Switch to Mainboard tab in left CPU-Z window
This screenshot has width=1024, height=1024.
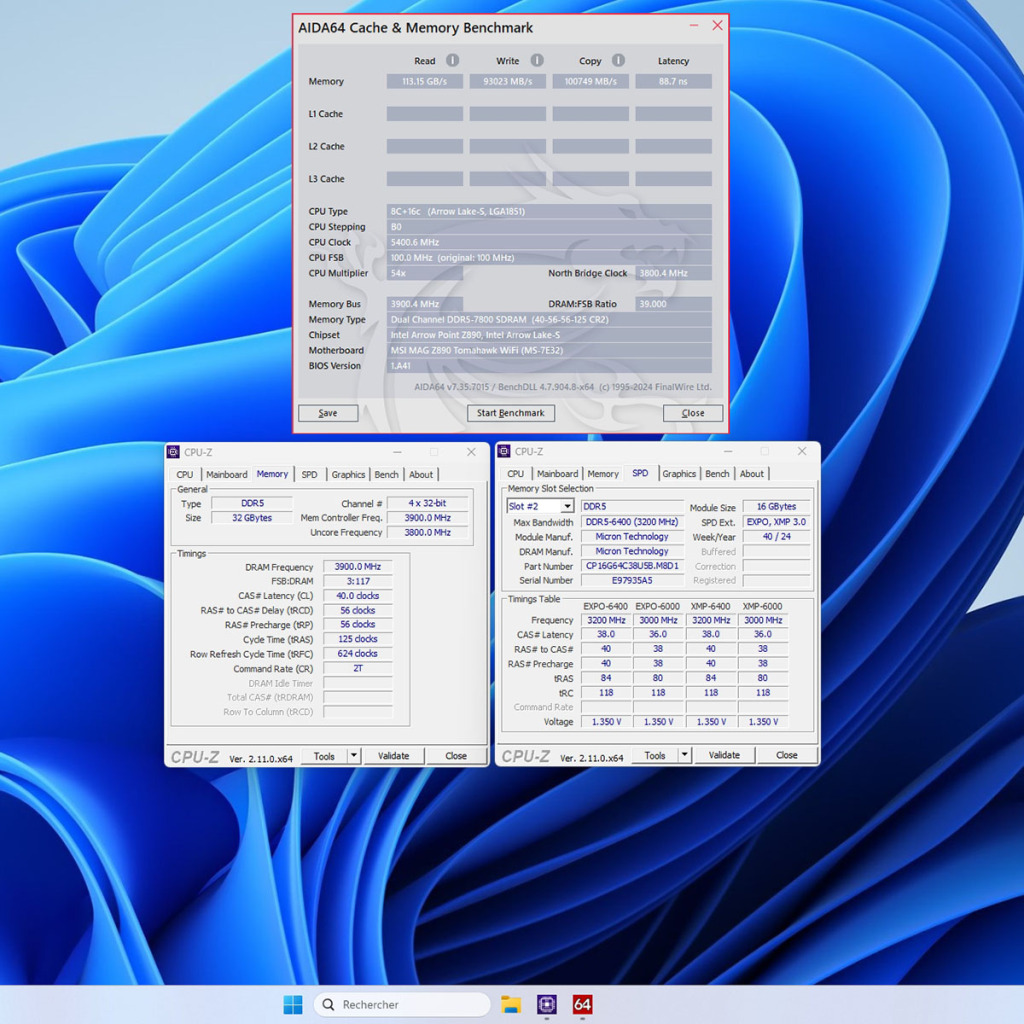(x=227, y=475)
